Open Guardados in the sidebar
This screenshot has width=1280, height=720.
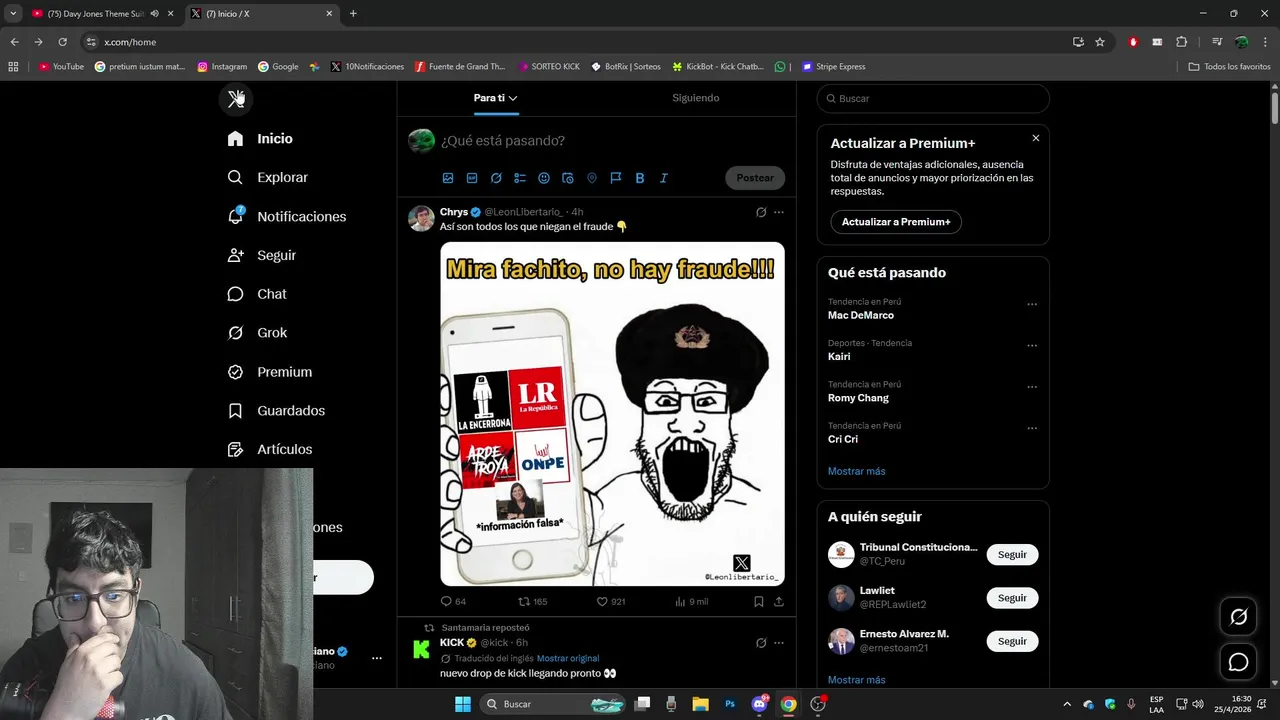(x=276, y=411)
